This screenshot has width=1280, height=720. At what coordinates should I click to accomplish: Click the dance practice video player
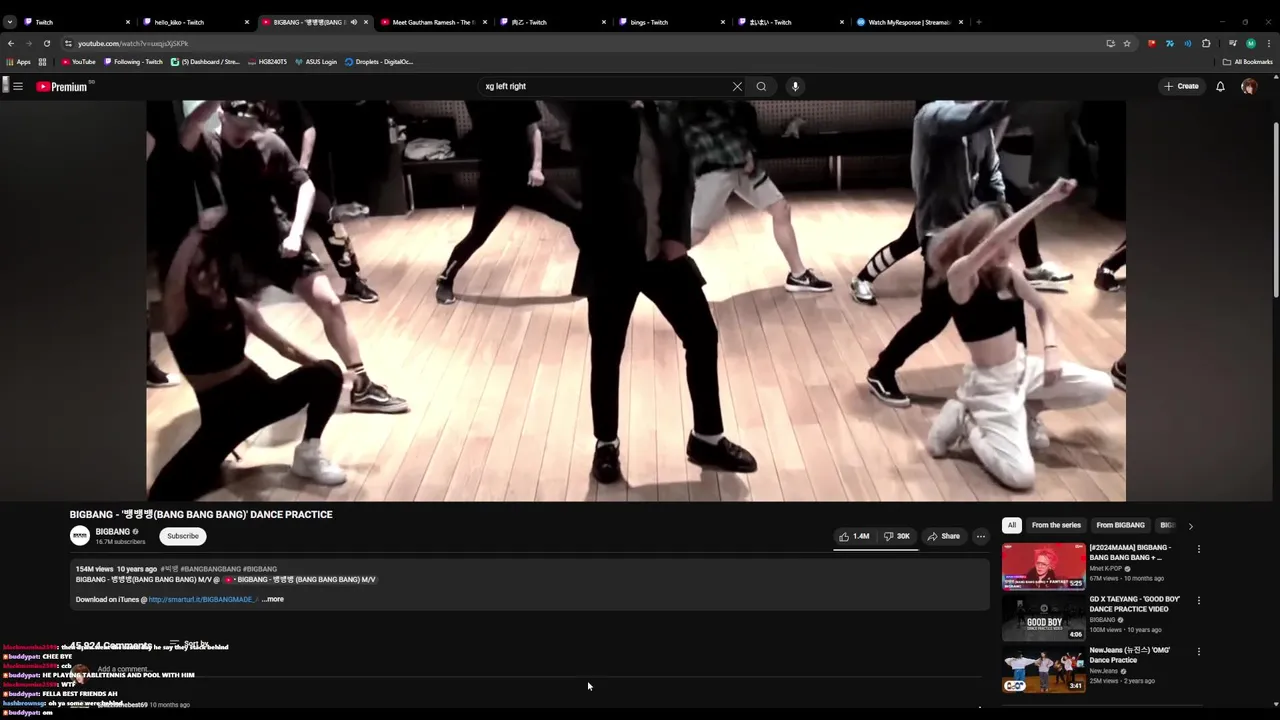click(x=636, y=300)
